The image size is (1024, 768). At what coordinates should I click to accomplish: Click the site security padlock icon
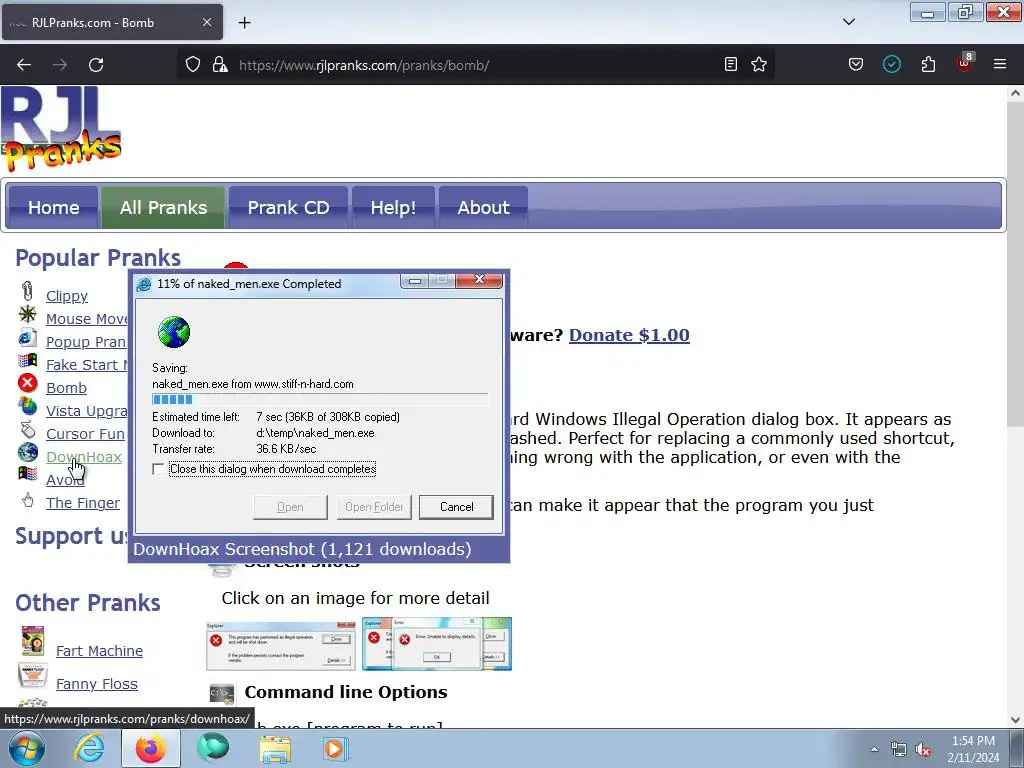(x=220, y=65)
